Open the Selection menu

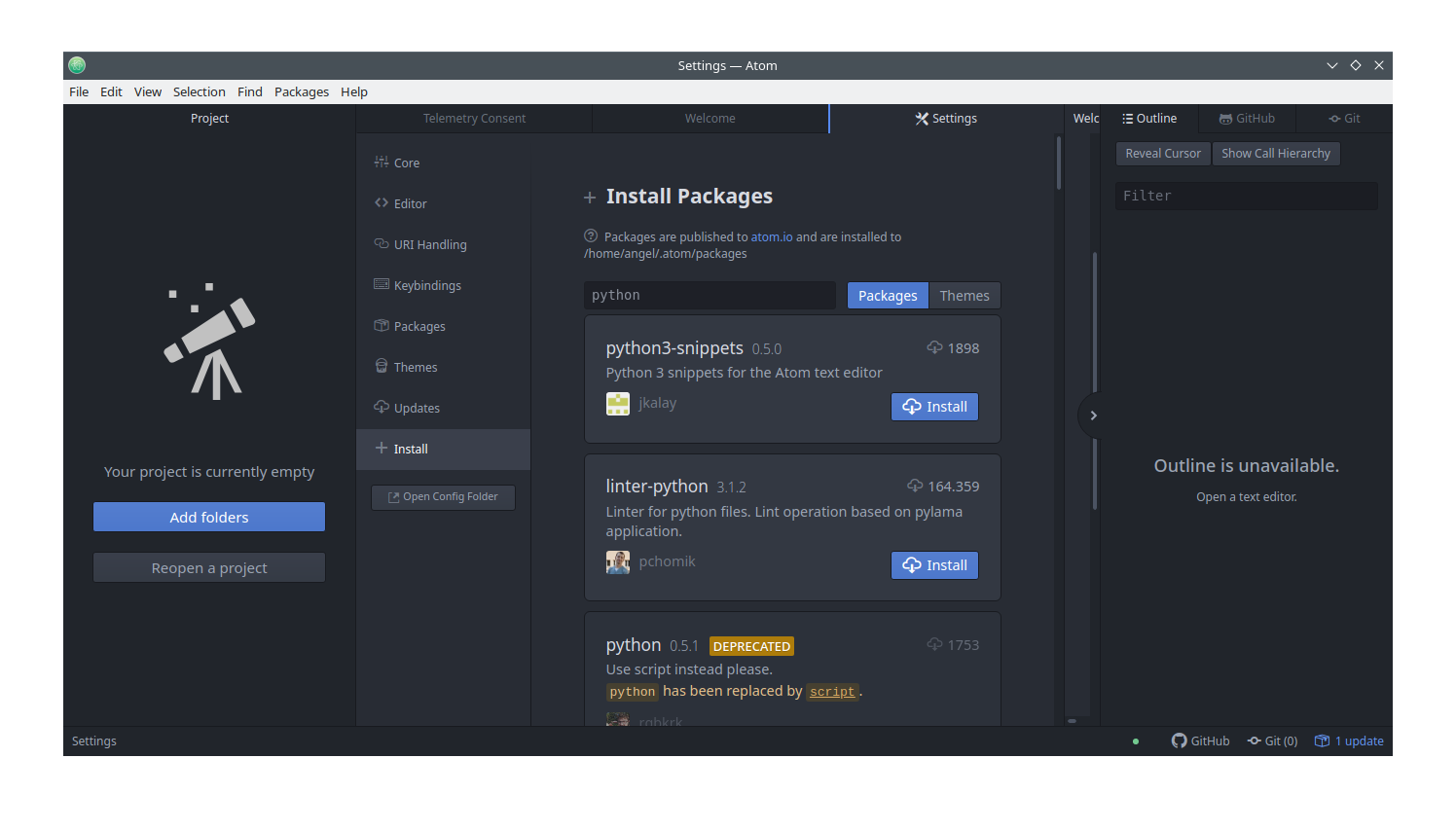200,92
